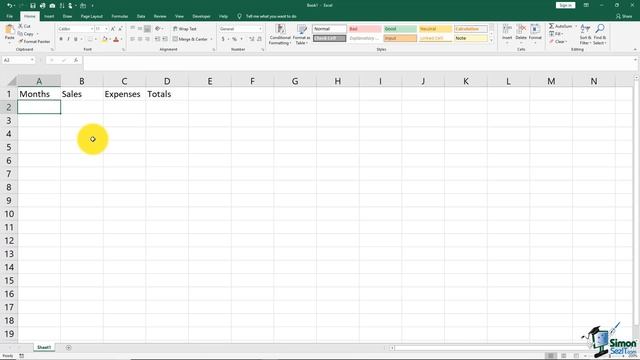
Task: Click the Orientation icon in the Alignment group
Action: point(158,29)
